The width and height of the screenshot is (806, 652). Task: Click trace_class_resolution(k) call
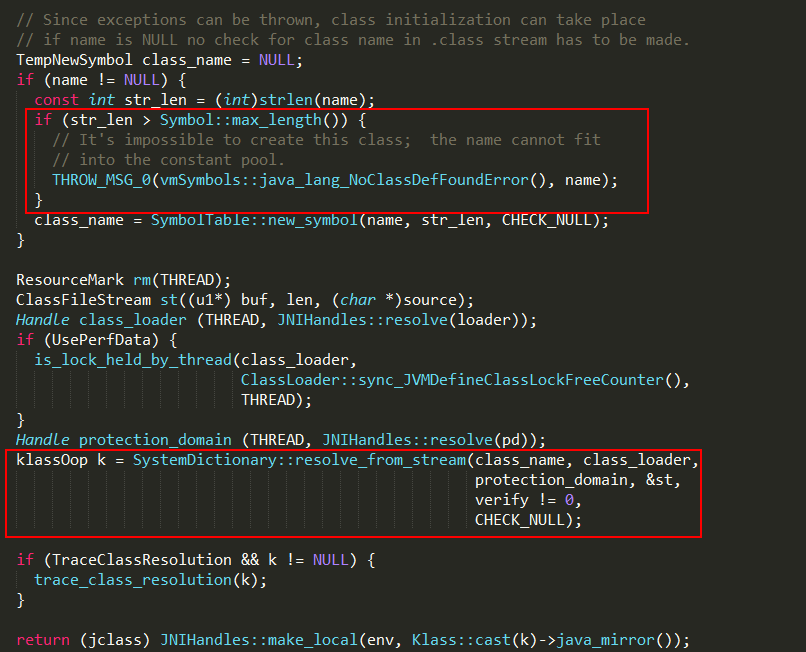[150, 580]
